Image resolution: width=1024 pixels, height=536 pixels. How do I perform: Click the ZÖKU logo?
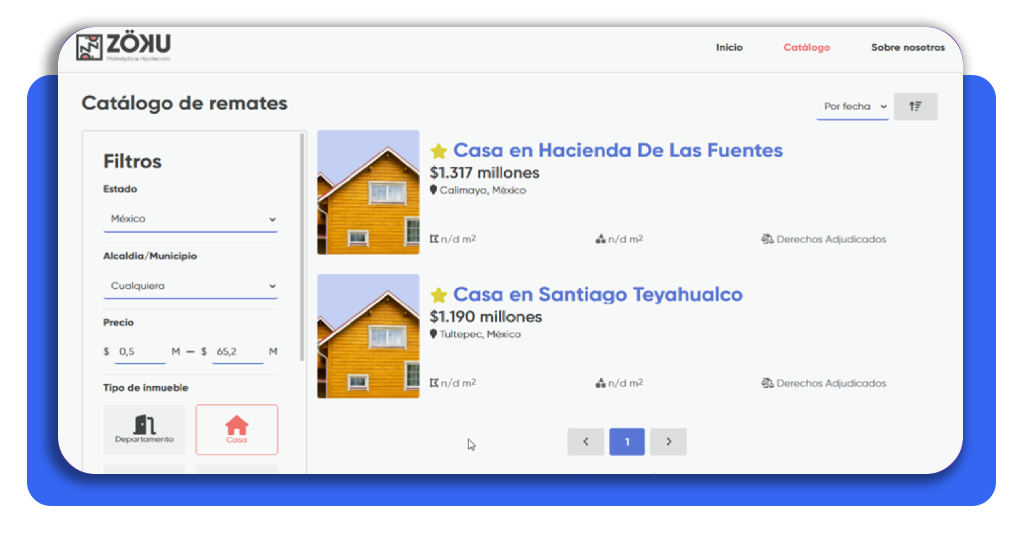(123, 47)
